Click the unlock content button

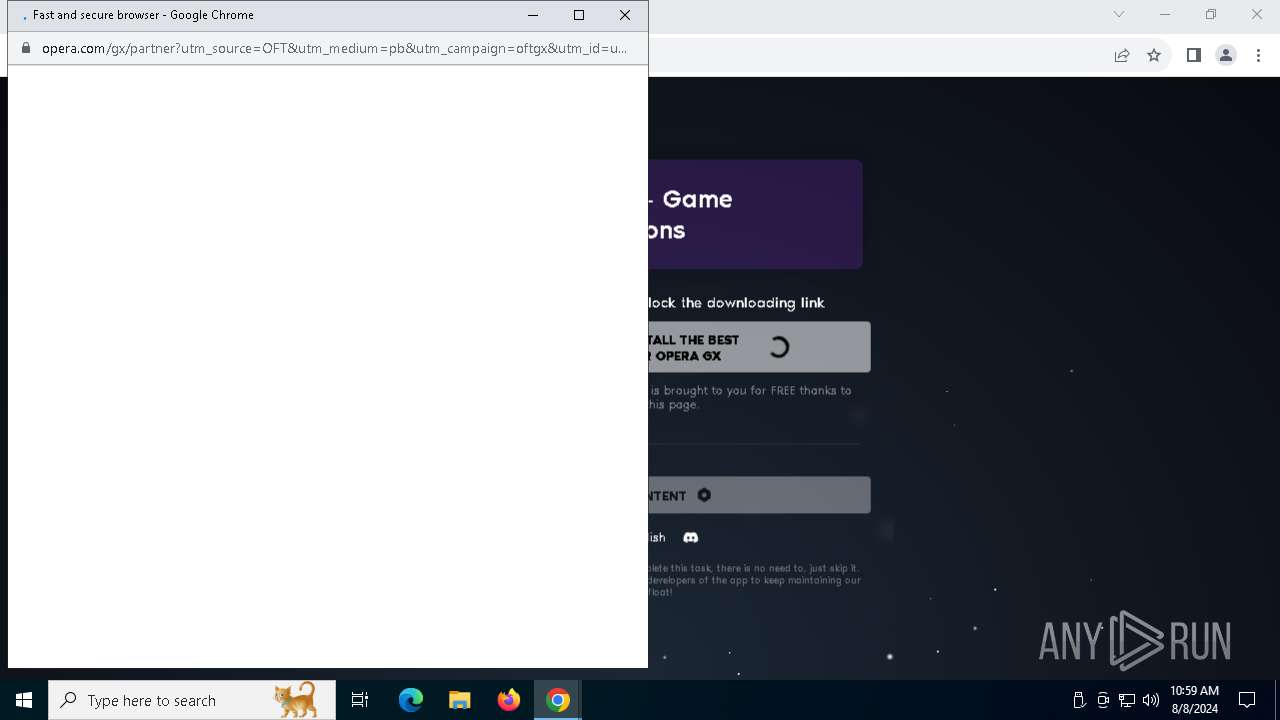pos(759,495)
